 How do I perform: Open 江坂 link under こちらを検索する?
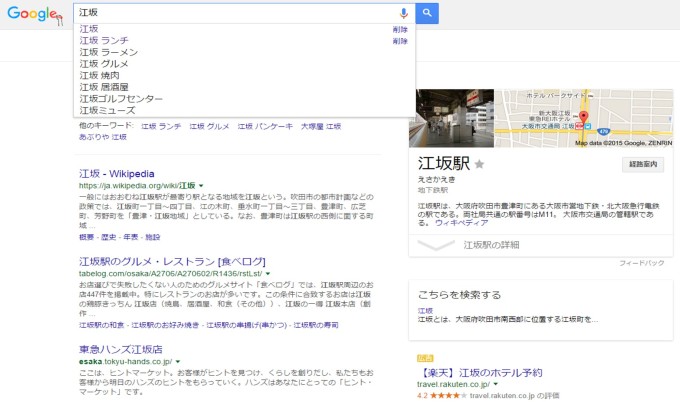[x=425, y=311]
